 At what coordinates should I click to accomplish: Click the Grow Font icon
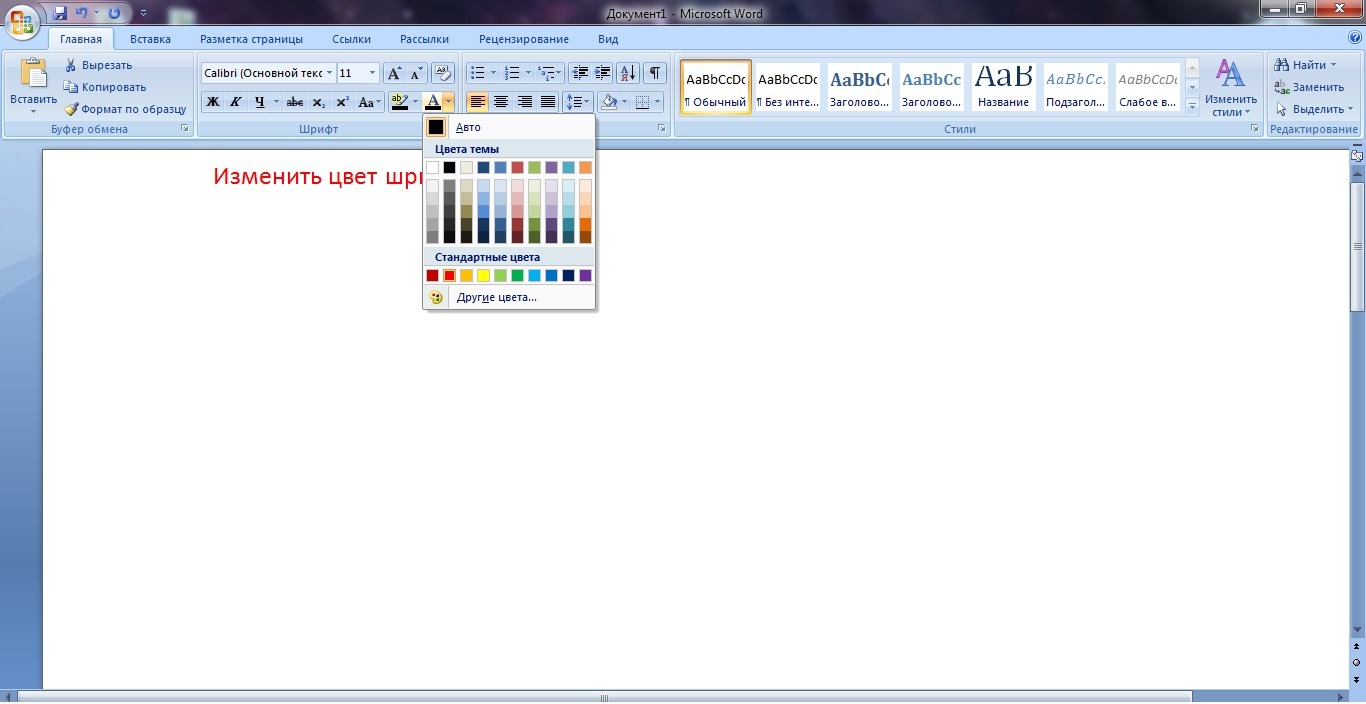394,73
